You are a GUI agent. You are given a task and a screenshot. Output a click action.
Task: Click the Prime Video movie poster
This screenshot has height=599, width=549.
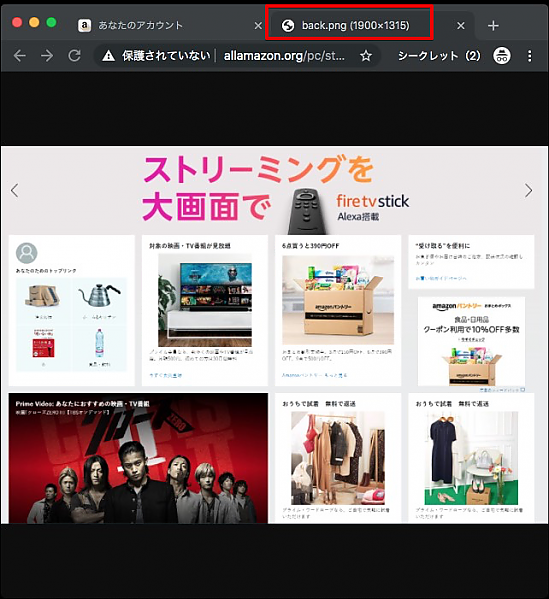pos(138,458)
